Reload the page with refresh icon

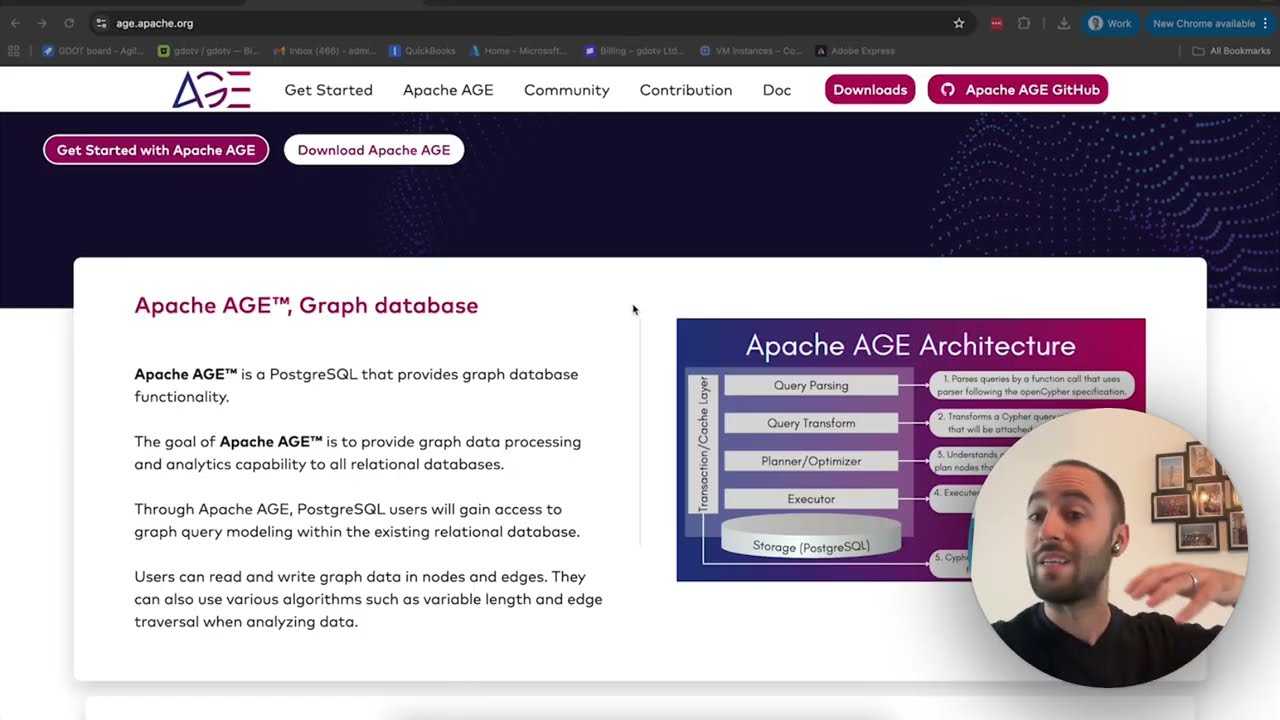click(x=69, y=23)
